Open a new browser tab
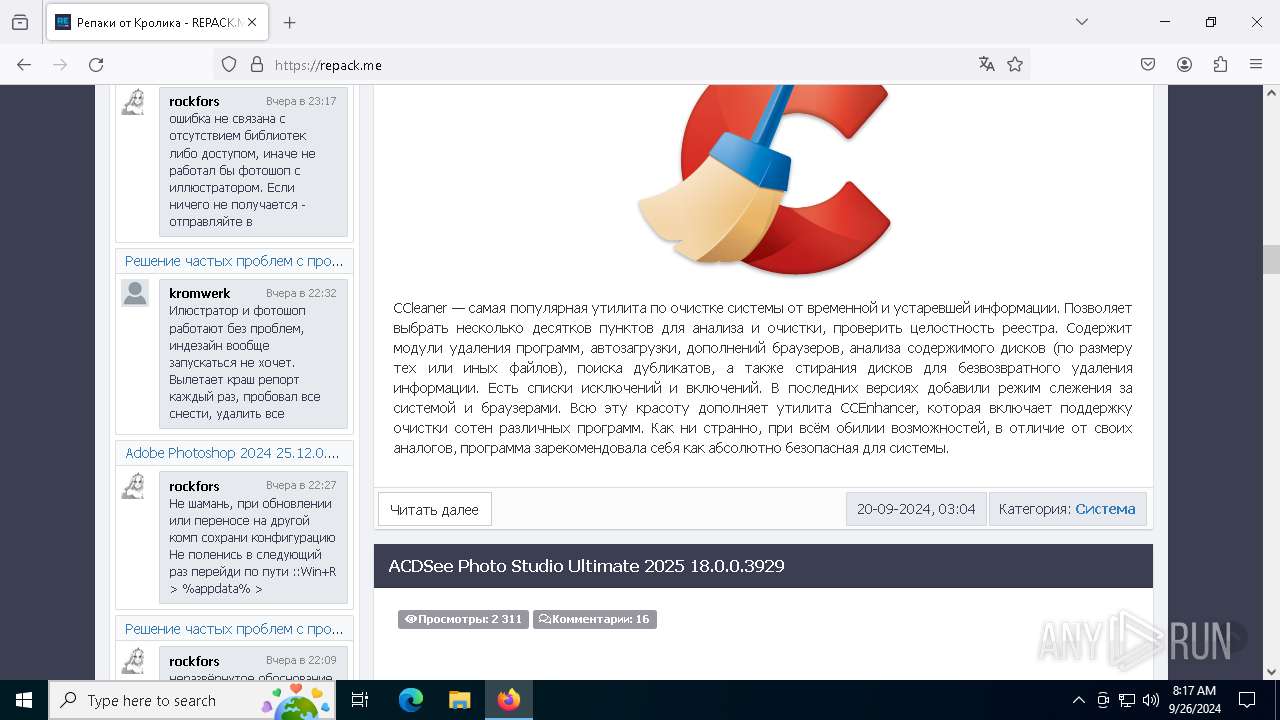Screen dimensions: 1280x720 click(x=290, y=22)
